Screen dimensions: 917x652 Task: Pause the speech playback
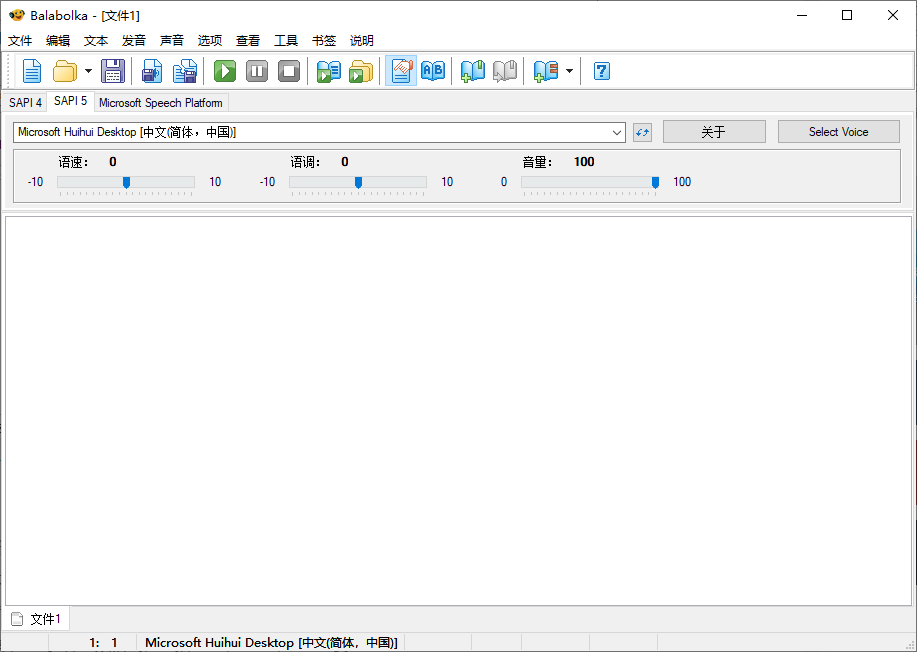[x=256, y=70]
